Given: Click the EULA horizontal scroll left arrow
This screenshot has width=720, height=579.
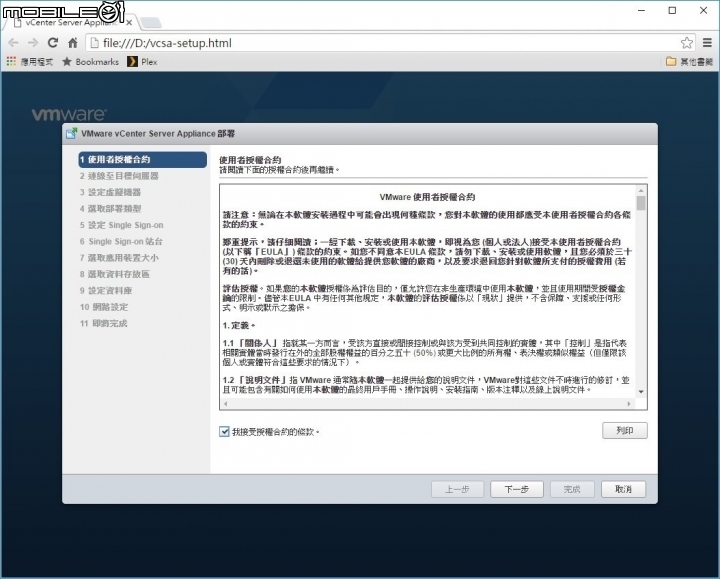Looking at the screenshot, I should pyautogui.click(x=225, y=404).
